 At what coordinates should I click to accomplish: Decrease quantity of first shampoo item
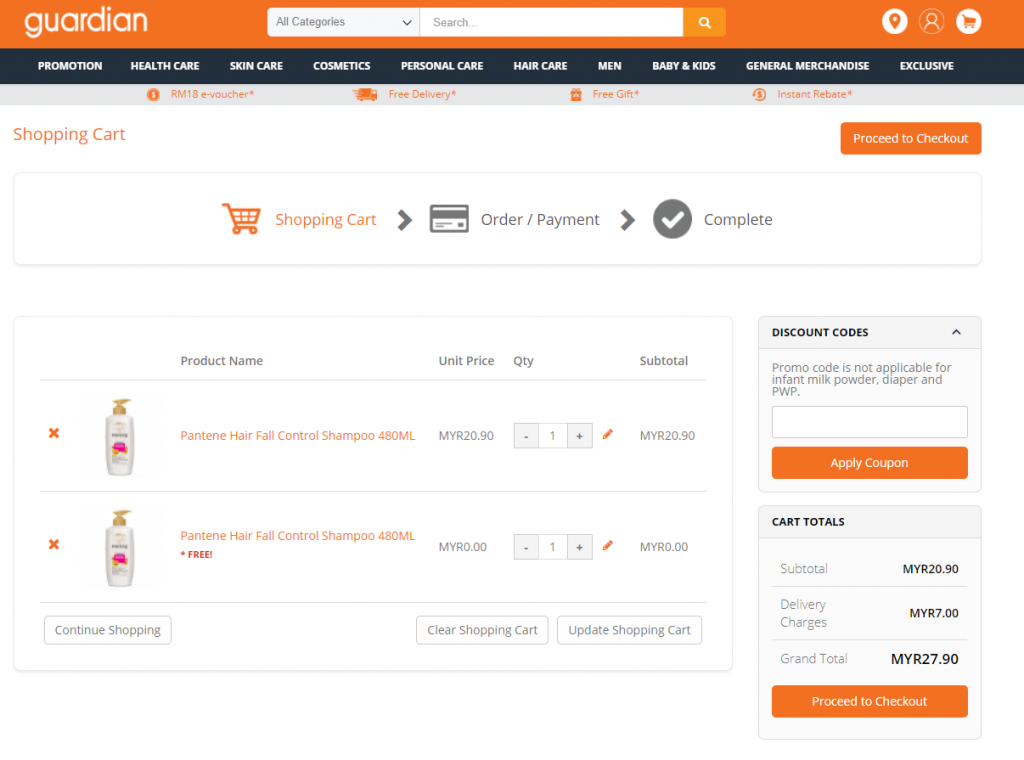[526, 436]
